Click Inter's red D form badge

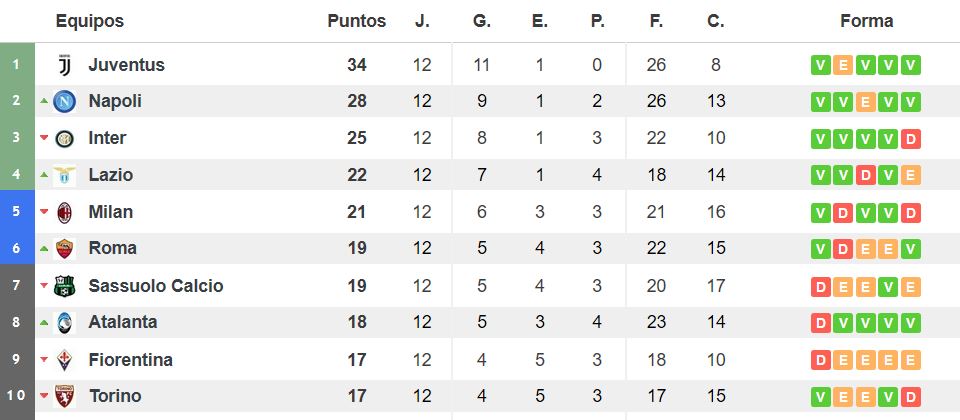pos(911,139)
